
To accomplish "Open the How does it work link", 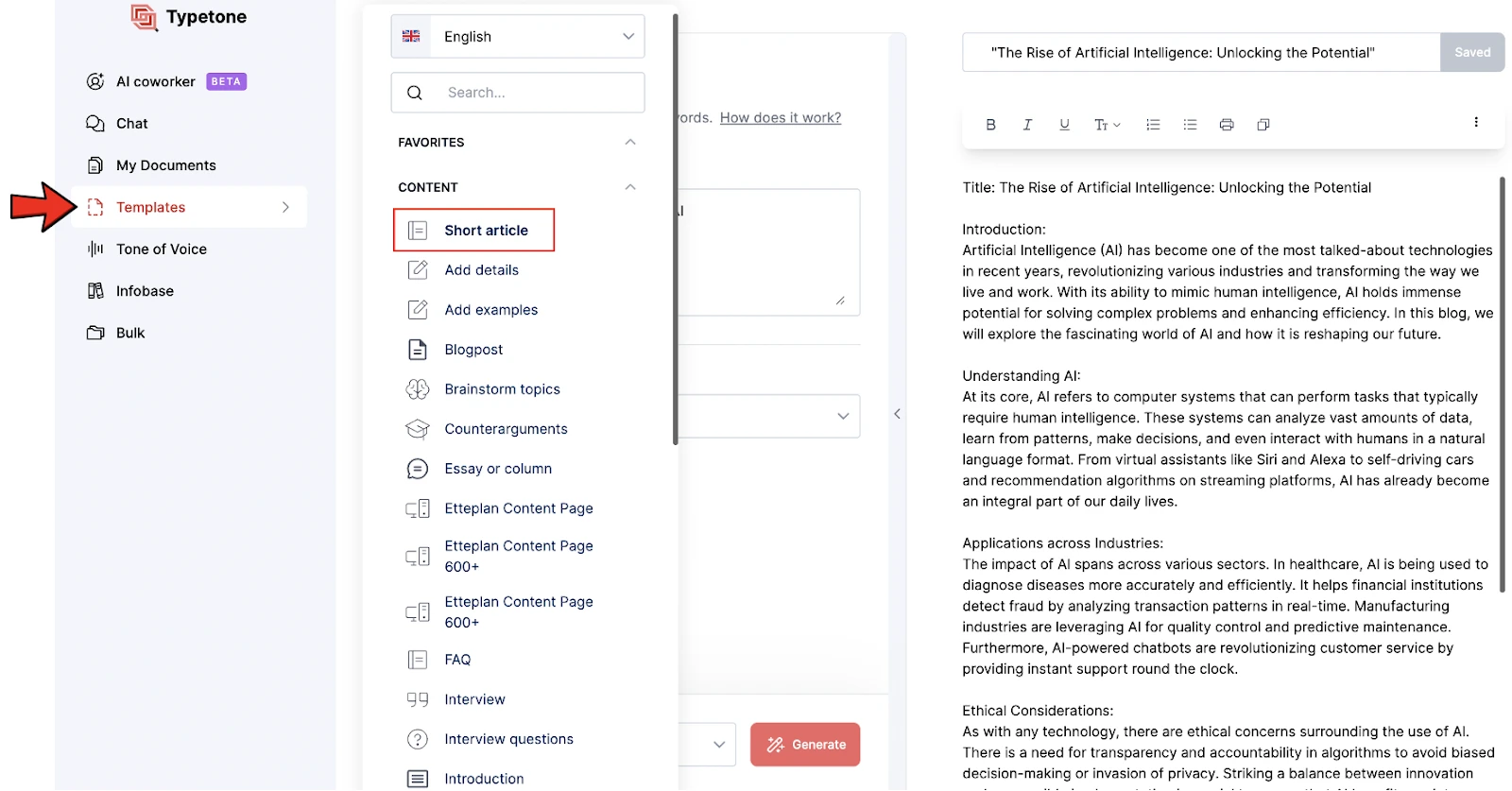I will pos(781,118).
